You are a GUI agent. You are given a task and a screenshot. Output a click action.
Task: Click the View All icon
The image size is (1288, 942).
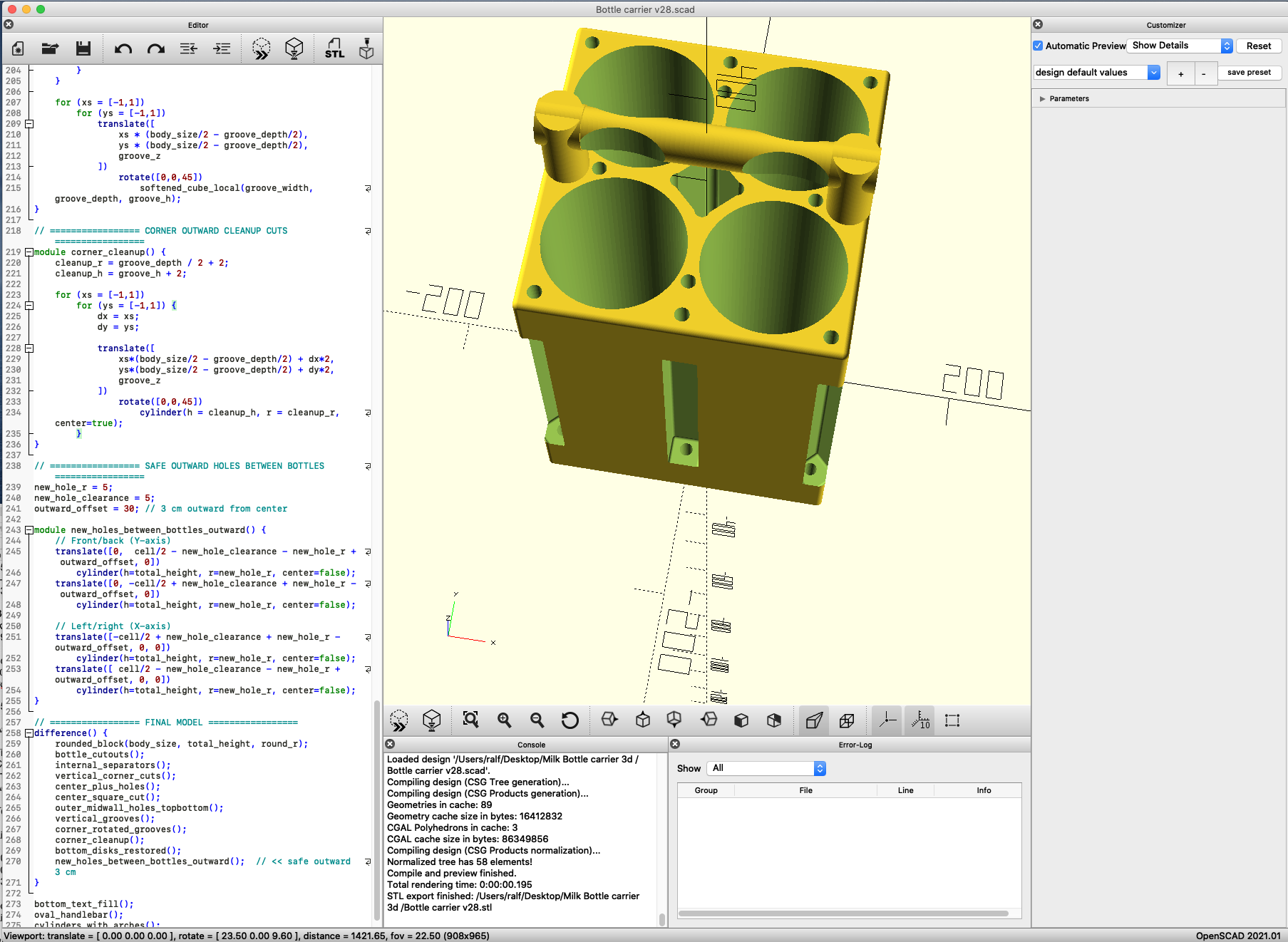pos(470,720)
